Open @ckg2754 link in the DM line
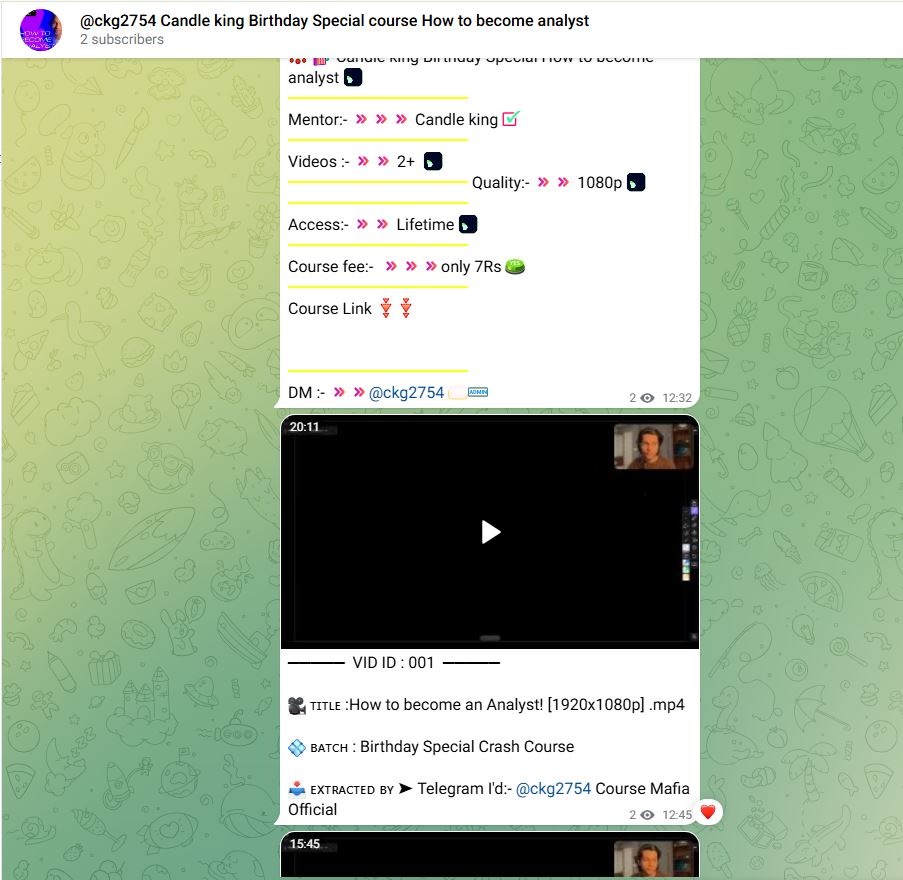Screen dimensions: 903x880 pyautogui.click(x=406, y=393)
